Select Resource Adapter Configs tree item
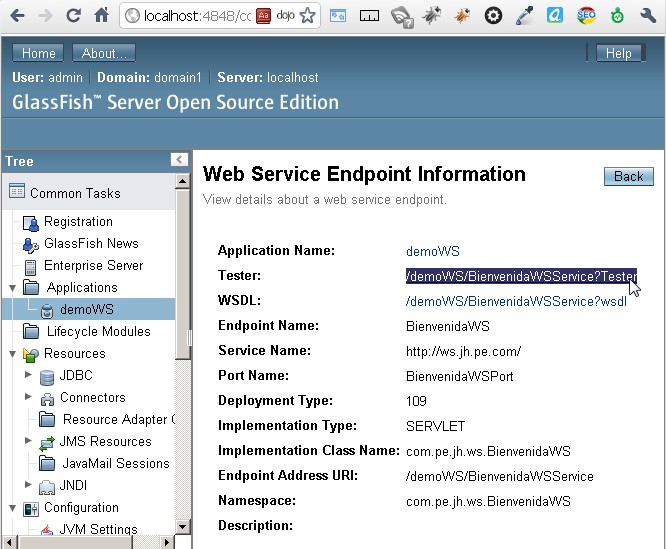The height and width of the screenshot is (549, 666). point(119,419)
